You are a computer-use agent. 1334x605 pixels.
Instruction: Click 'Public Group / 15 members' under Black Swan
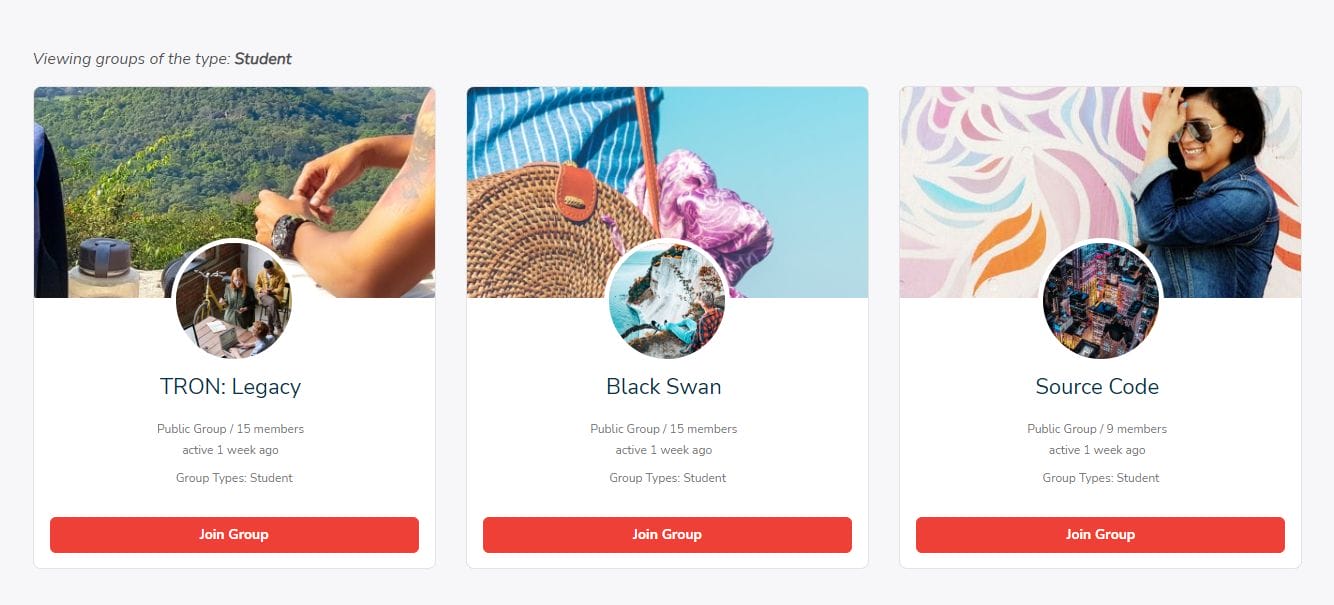click(664, 429)
